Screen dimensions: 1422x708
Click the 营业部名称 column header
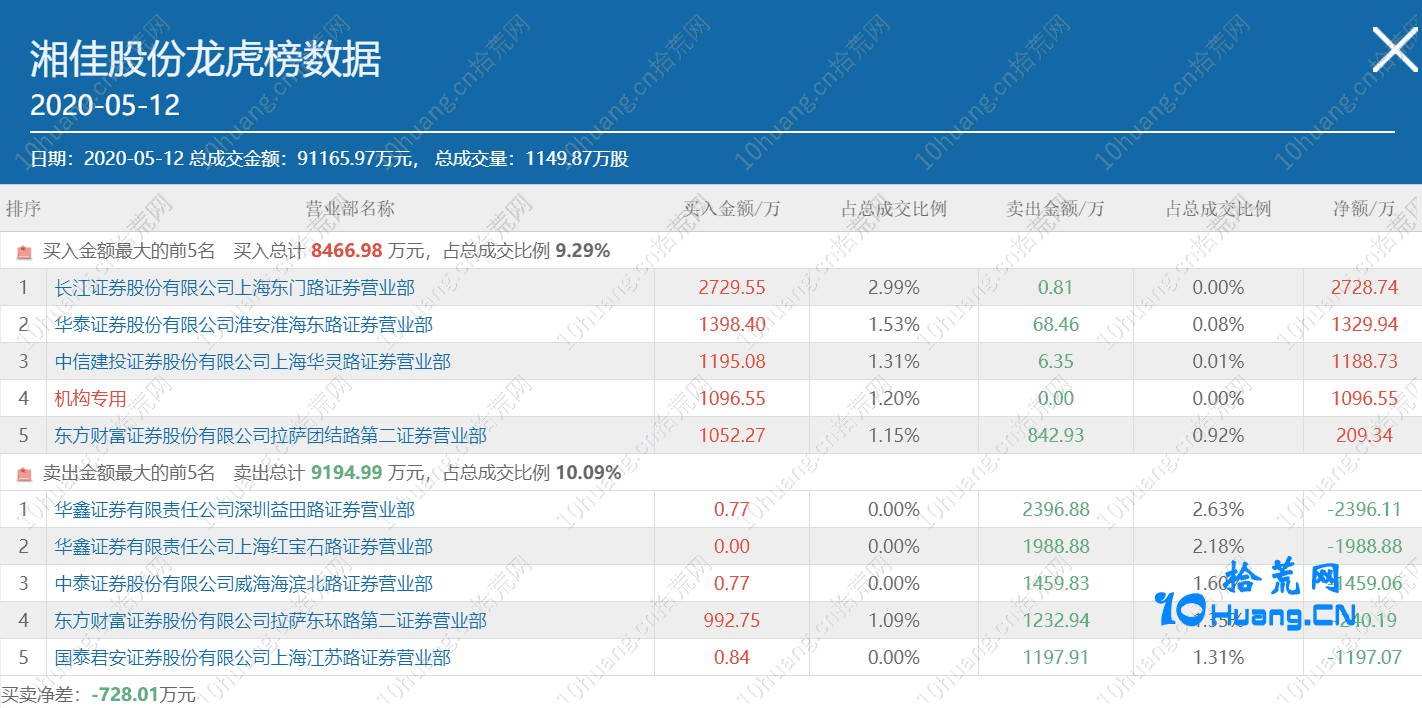click(x=350, y=209)
